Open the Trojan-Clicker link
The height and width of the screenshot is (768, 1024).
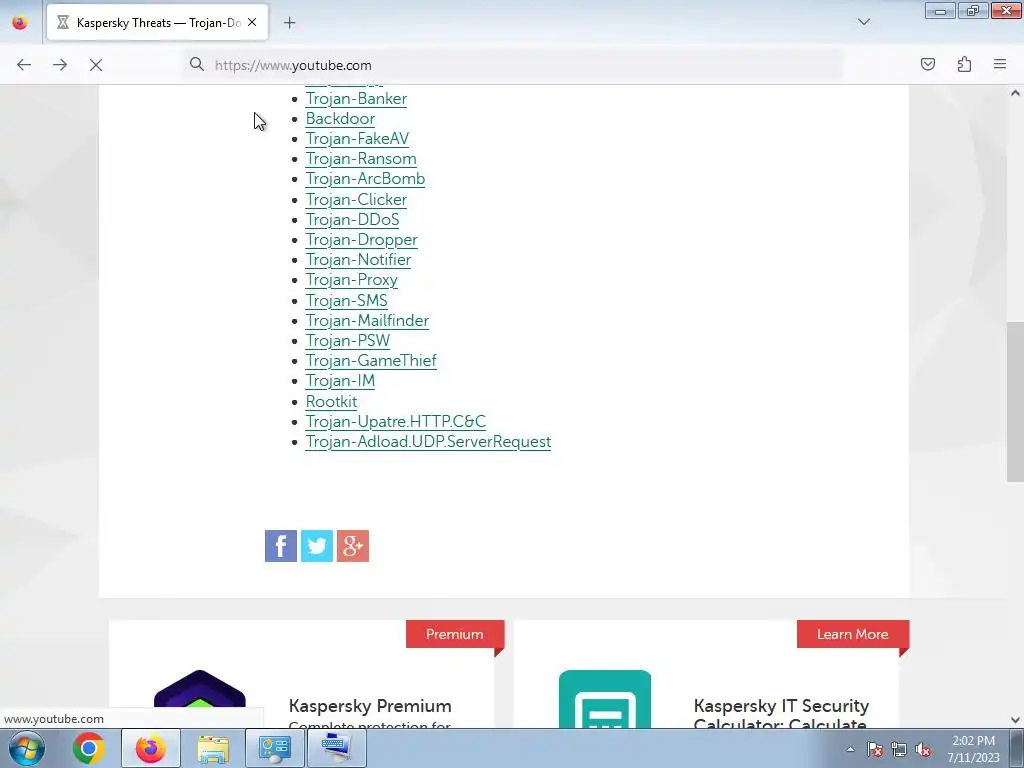point(356,200)
